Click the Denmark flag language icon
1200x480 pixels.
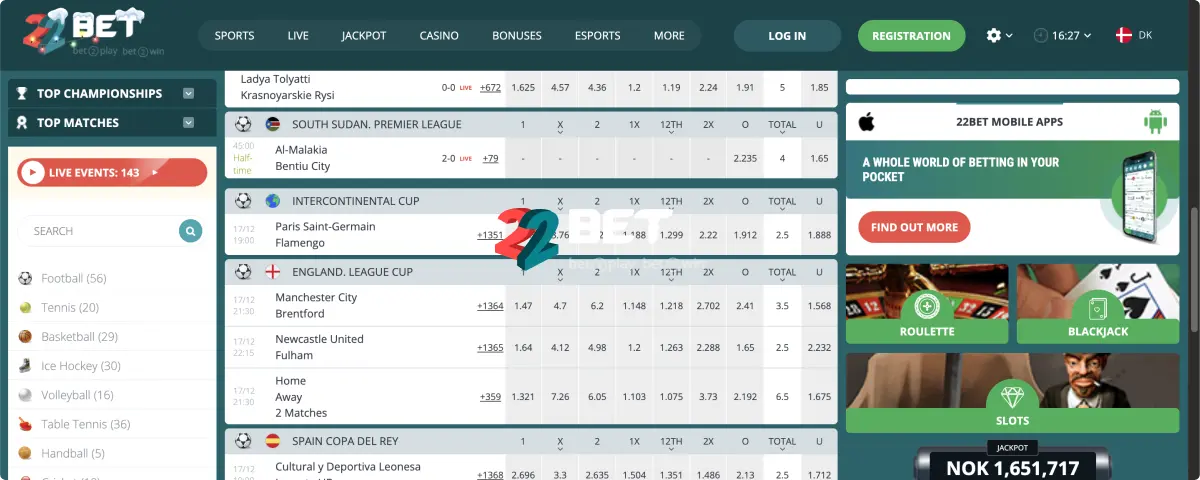(x=1123, y=35)
